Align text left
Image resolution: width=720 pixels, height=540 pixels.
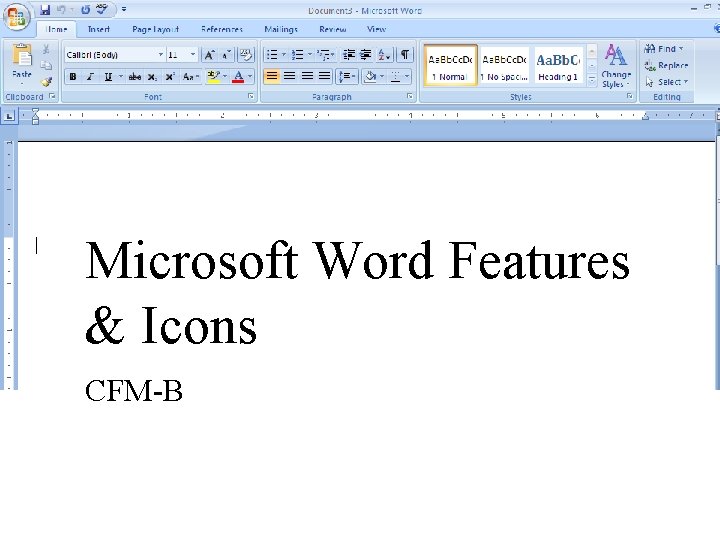pos(272,76)
